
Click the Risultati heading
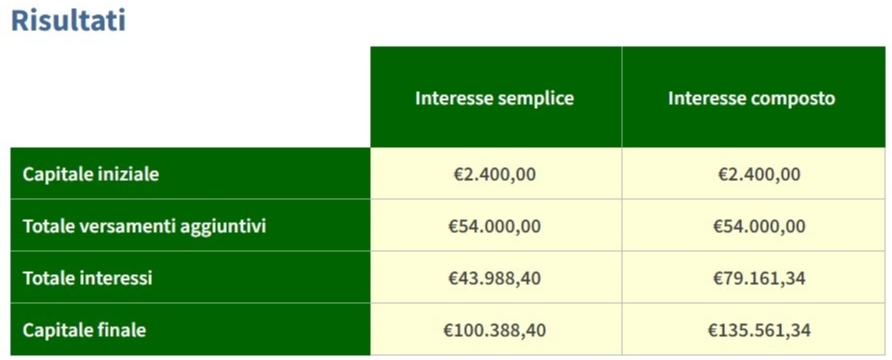[68, 20]
